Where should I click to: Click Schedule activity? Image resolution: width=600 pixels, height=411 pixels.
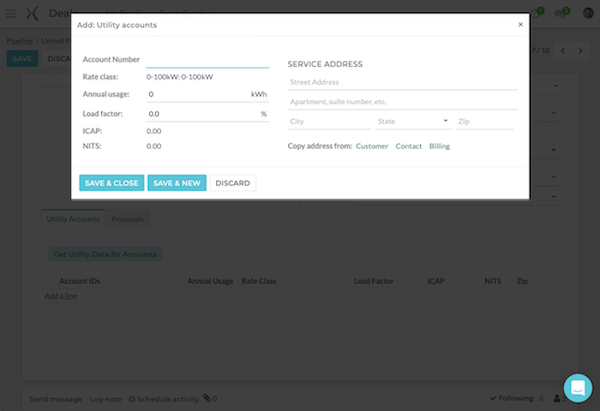(x=164, y=399)
